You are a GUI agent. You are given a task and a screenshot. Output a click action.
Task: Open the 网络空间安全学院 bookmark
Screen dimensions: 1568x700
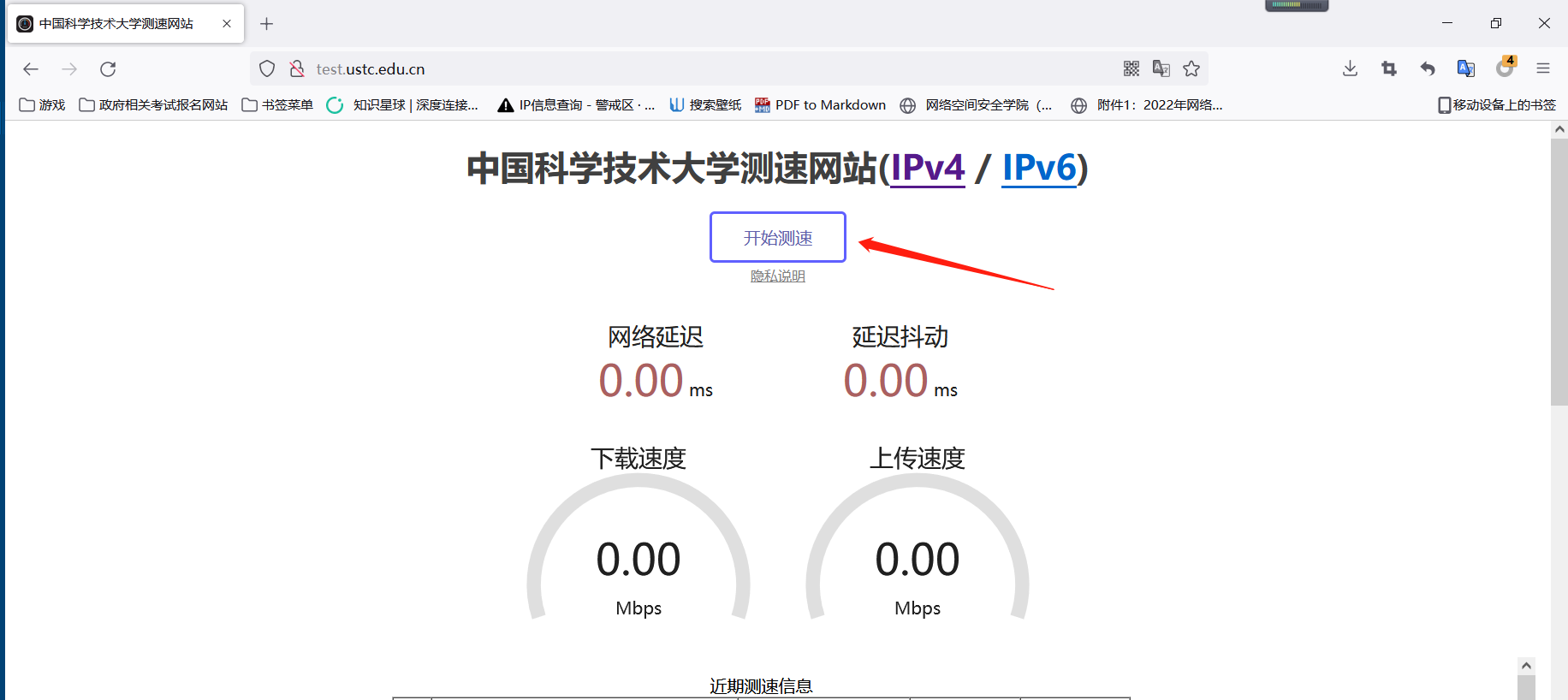[976, 104]
